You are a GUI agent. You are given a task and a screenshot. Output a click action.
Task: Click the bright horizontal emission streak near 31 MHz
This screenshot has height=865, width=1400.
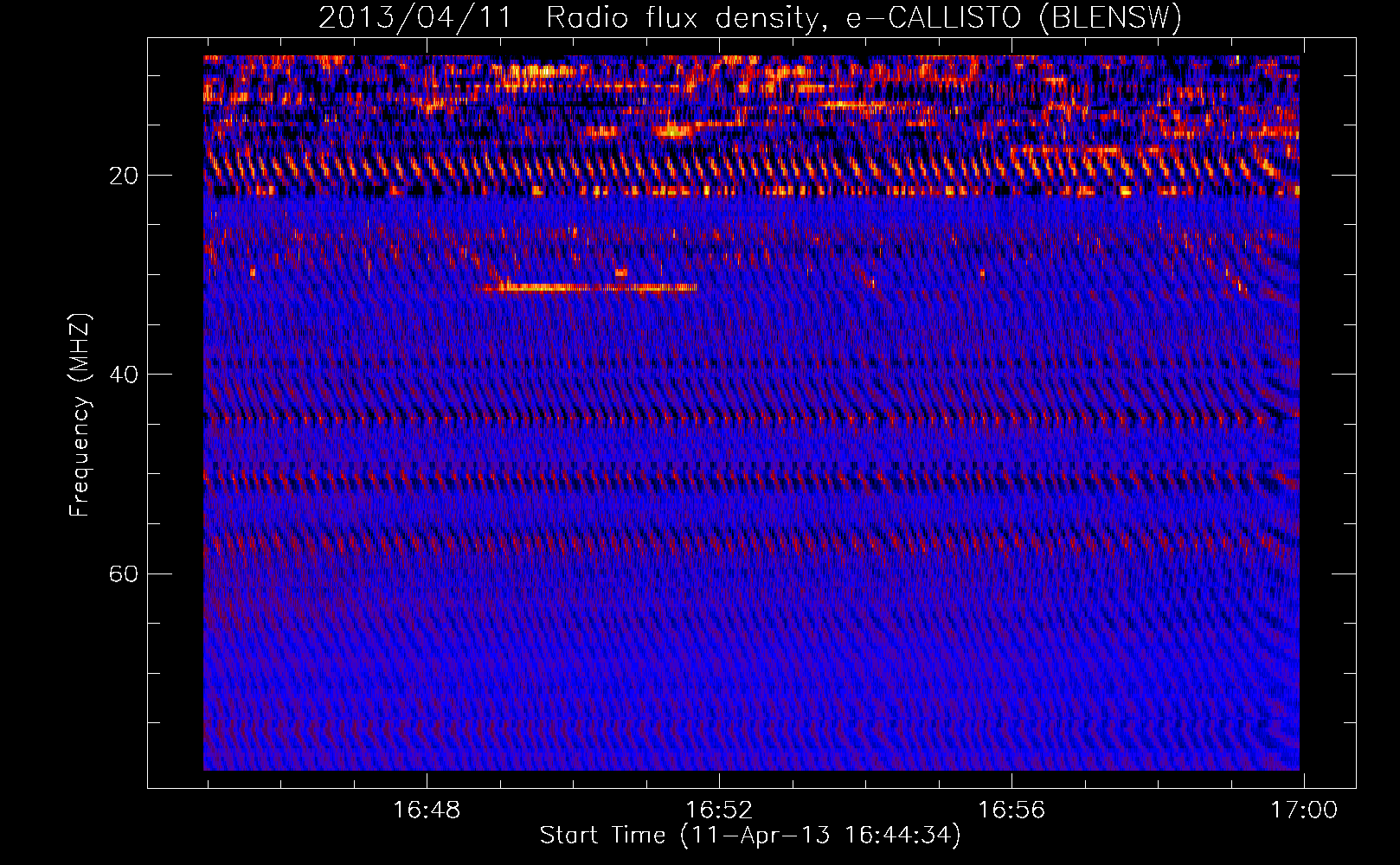[590, 287]
